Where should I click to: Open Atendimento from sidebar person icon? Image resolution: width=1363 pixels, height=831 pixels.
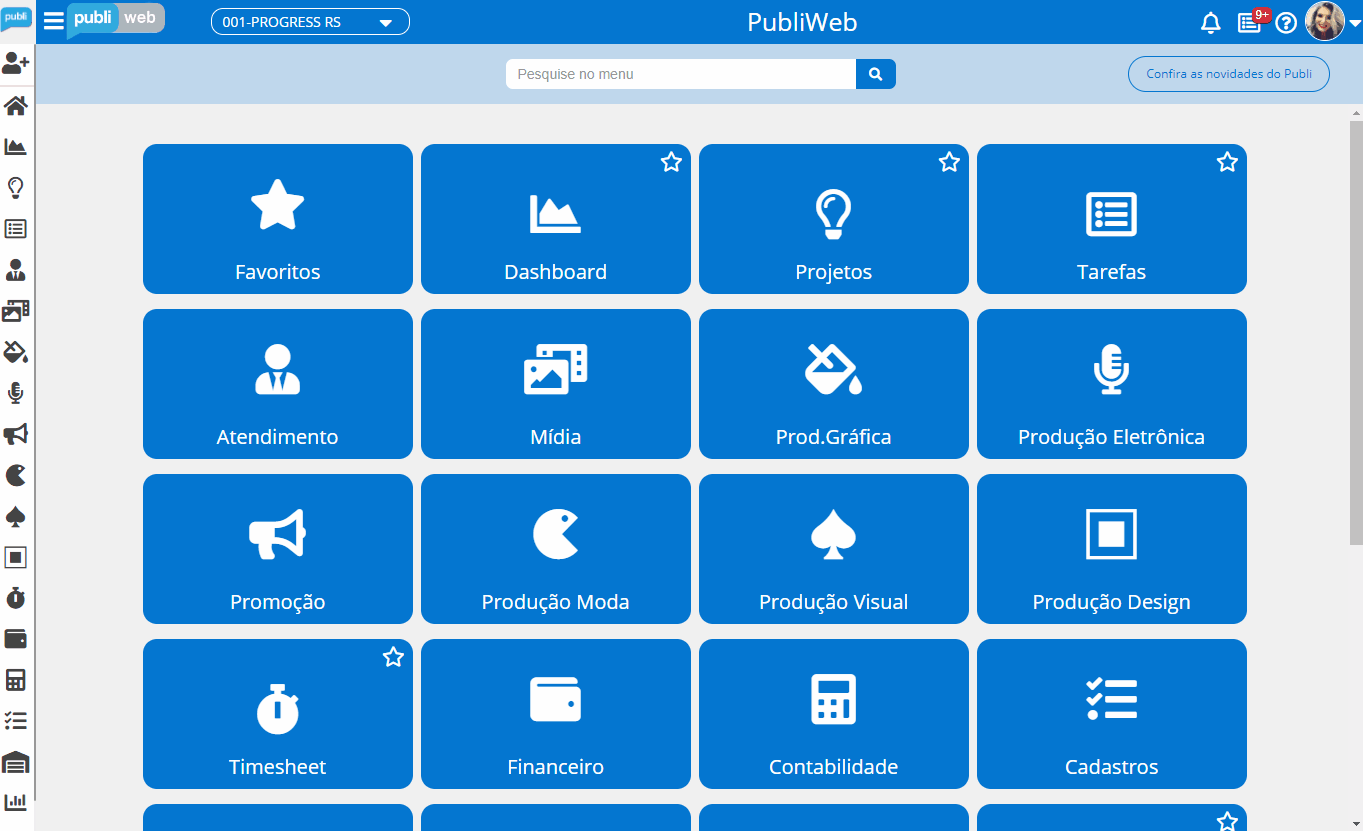coord(16,269)
